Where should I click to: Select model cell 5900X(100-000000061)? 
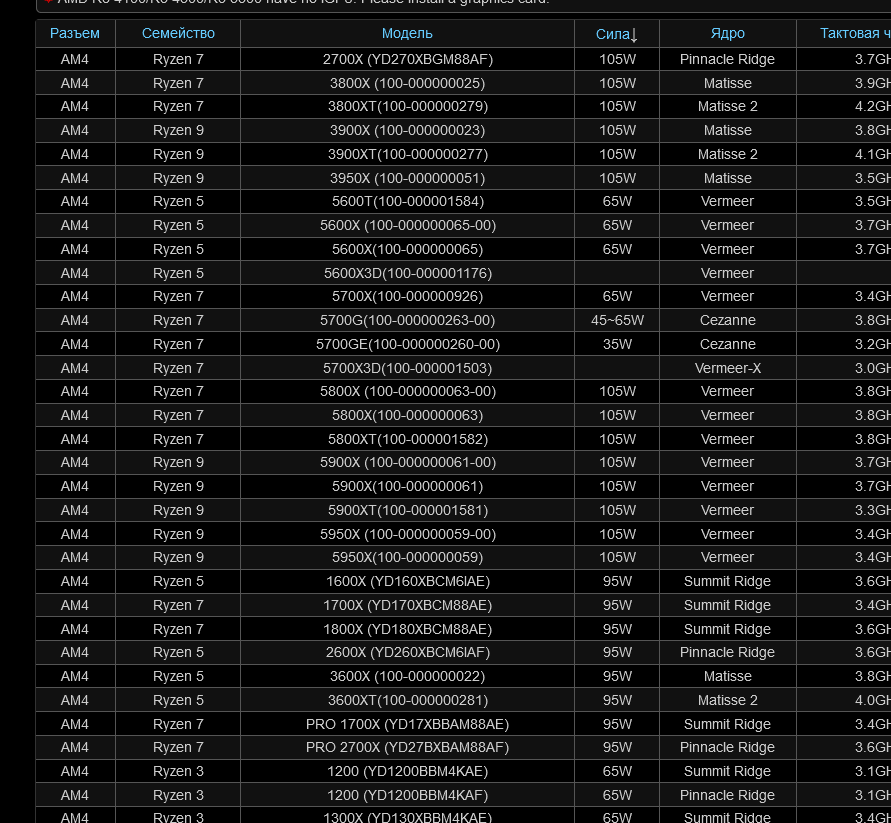point(407,486)
